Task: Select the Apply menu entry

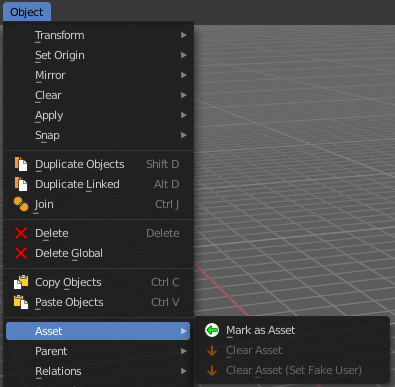Action: [98, 115]
